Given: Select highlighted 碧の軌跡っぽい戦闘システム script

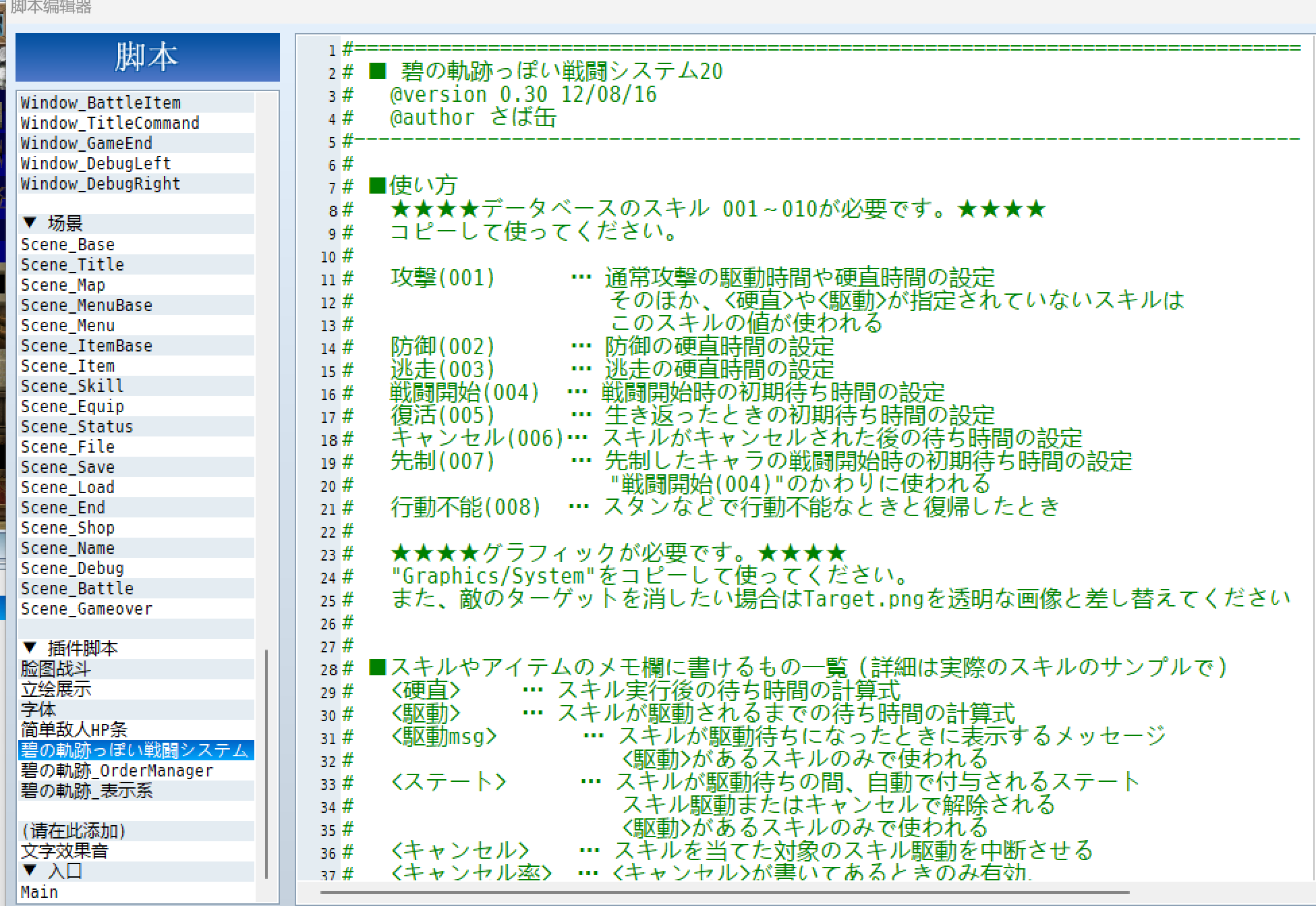Looking at the screenshot, I should 136,749.
